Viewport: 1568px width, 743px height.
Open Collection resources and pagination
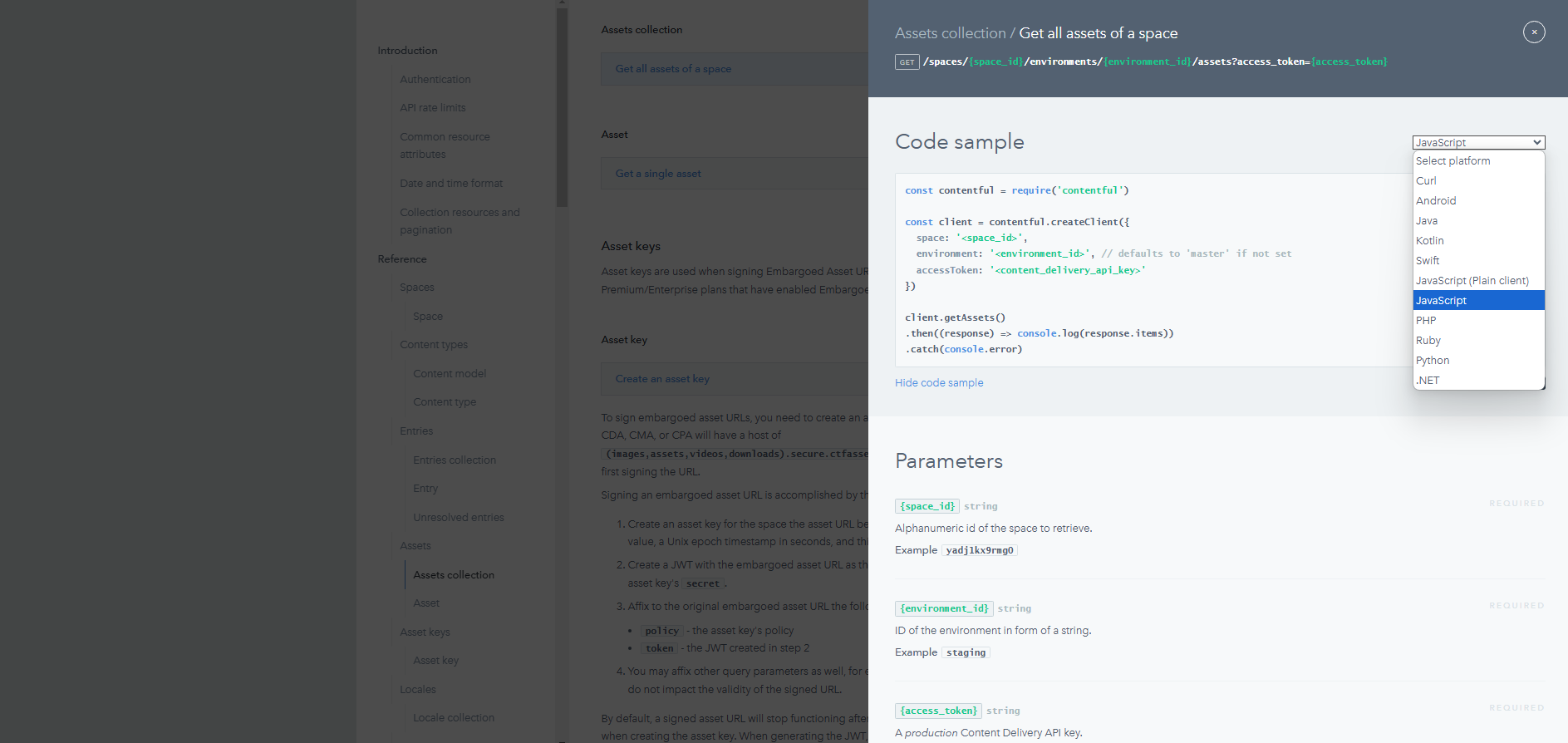click(x=460, y=221)
